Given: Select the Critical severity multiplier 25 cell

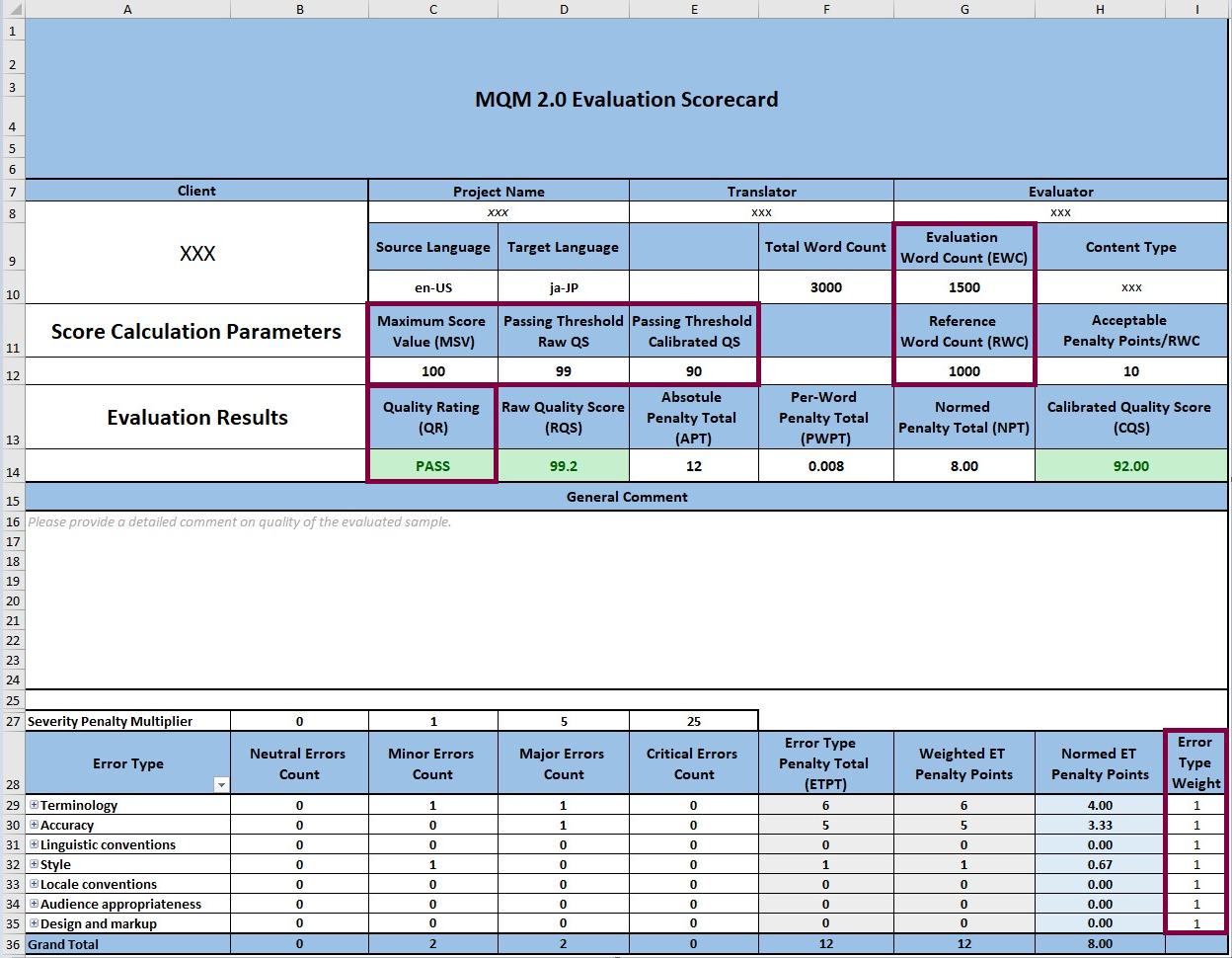Looking at the screenshot, I should (694, 721).
